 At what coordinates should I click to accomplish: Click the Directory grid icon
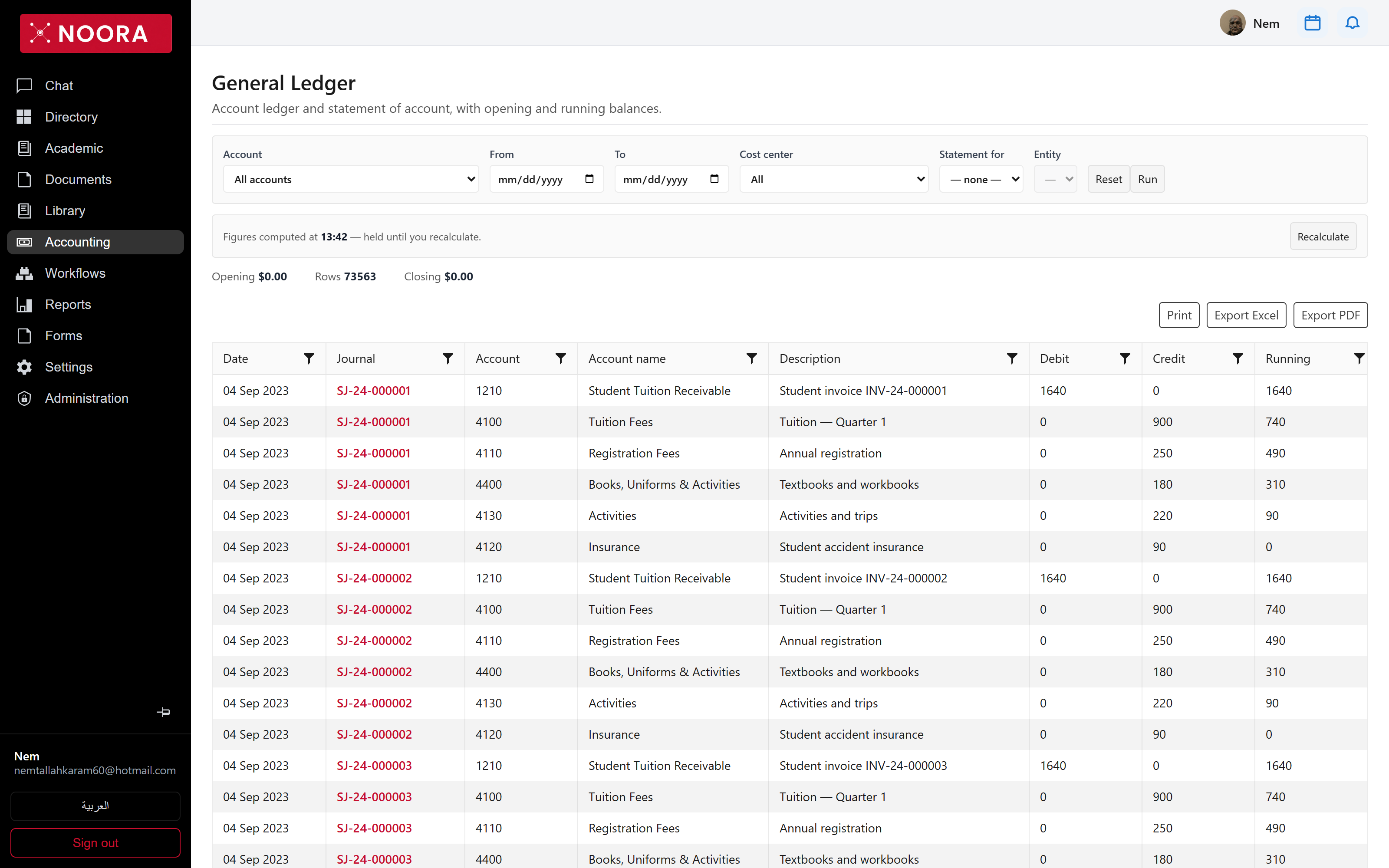coord(24,117)
